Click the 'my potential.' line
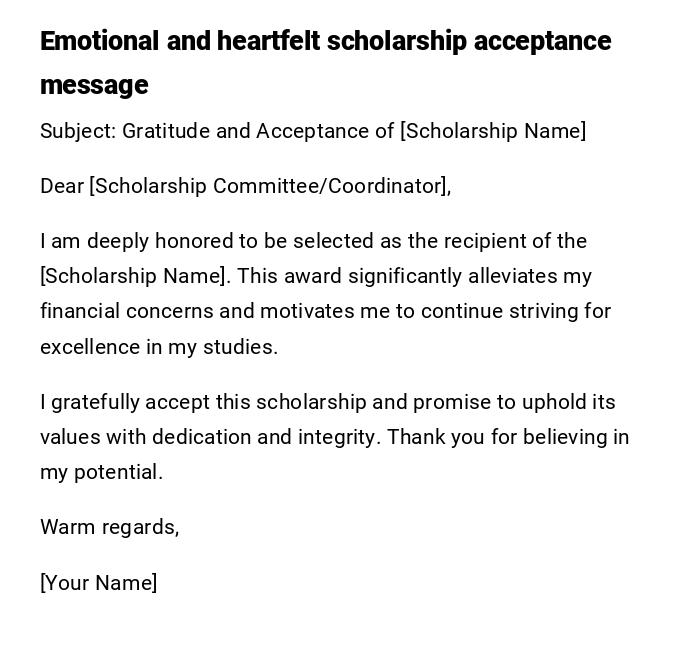This screenshot has width=700, height=645. (101, 472)
